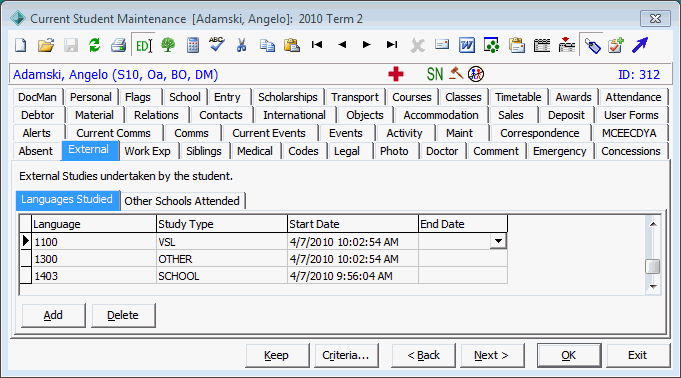Screen dimensions: 681x378
Task: Click the Word document icon
Action: click(x=466, y=45)
